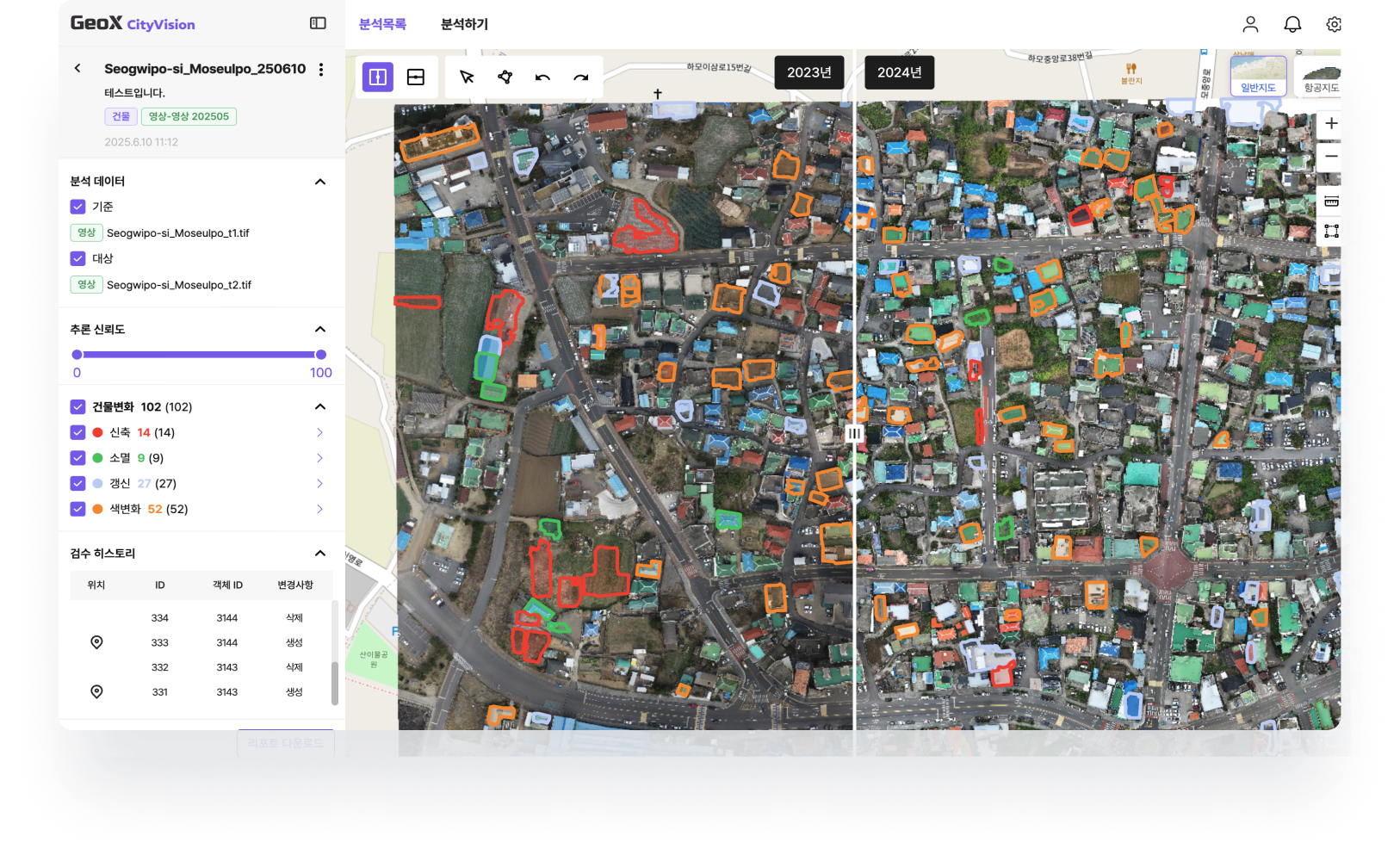This screenshot has height=861, width=1400.
Task: Switch to the 분석목록 tab
Action: click(x=382, y=24)
